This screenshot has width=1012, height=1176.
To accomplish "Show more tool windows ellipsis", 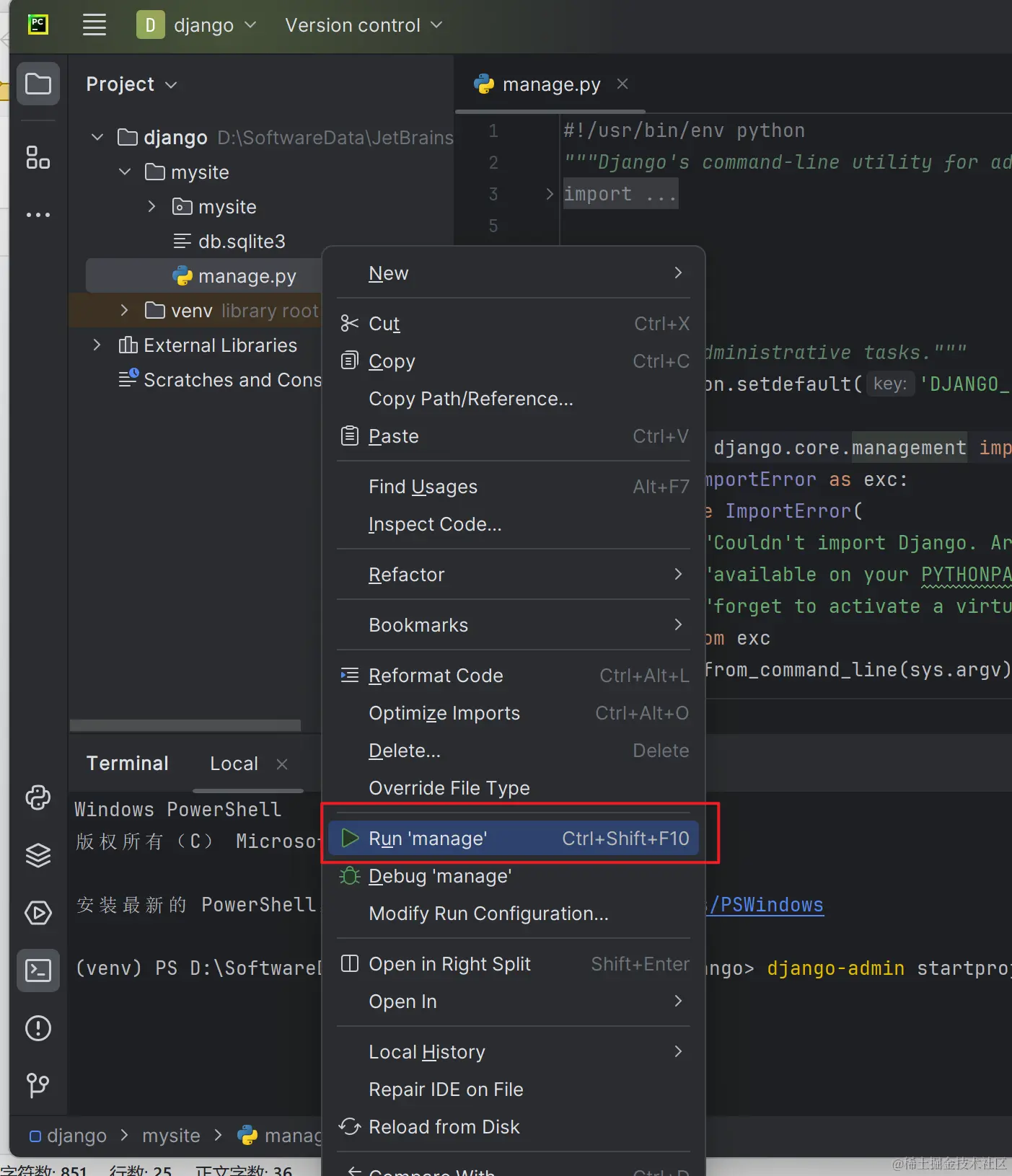I will (38, 215).
